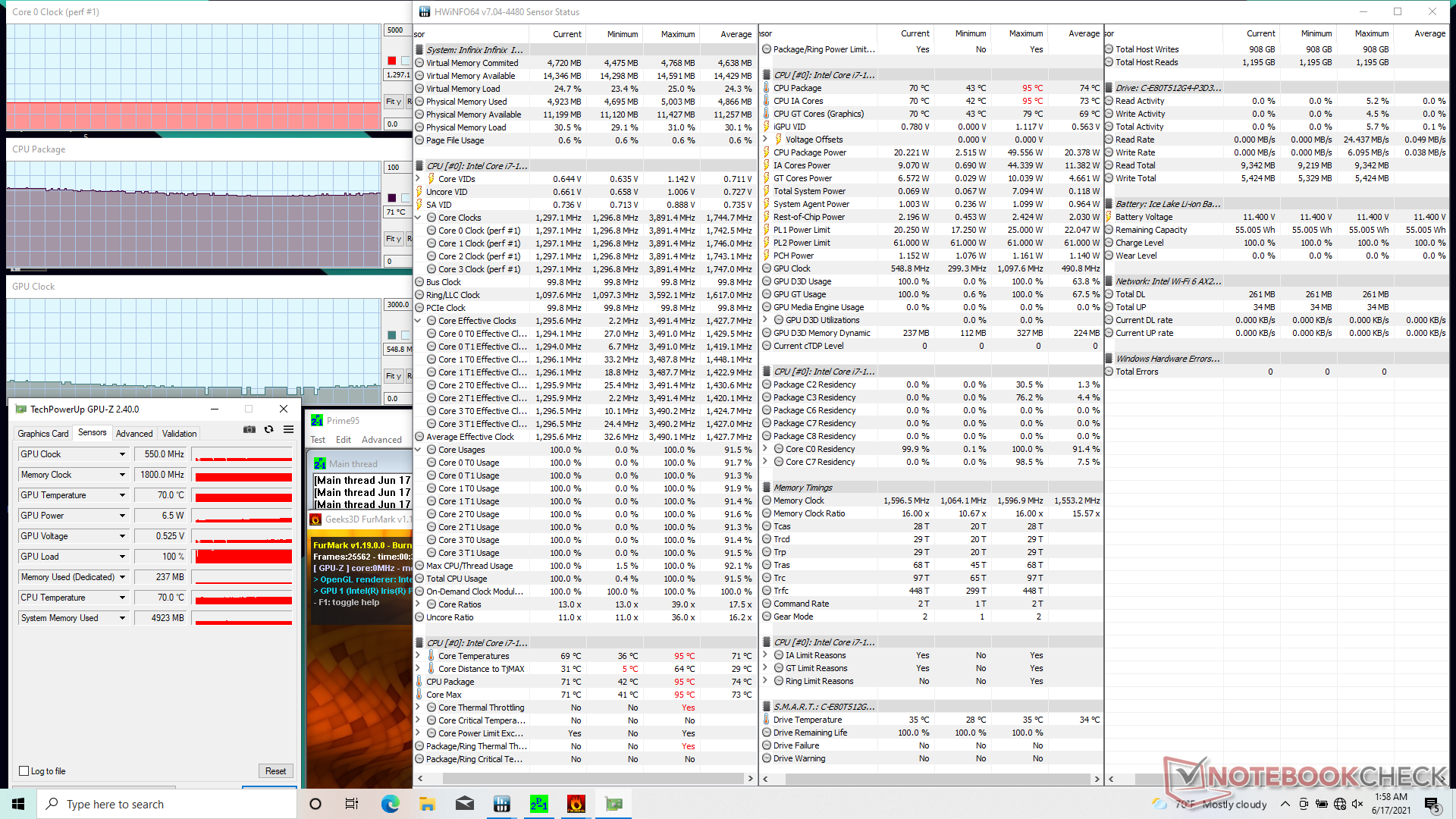1456x819 pixels.
Task: Open the GPU Load sensor dropdown
Action: pos(122,557)
